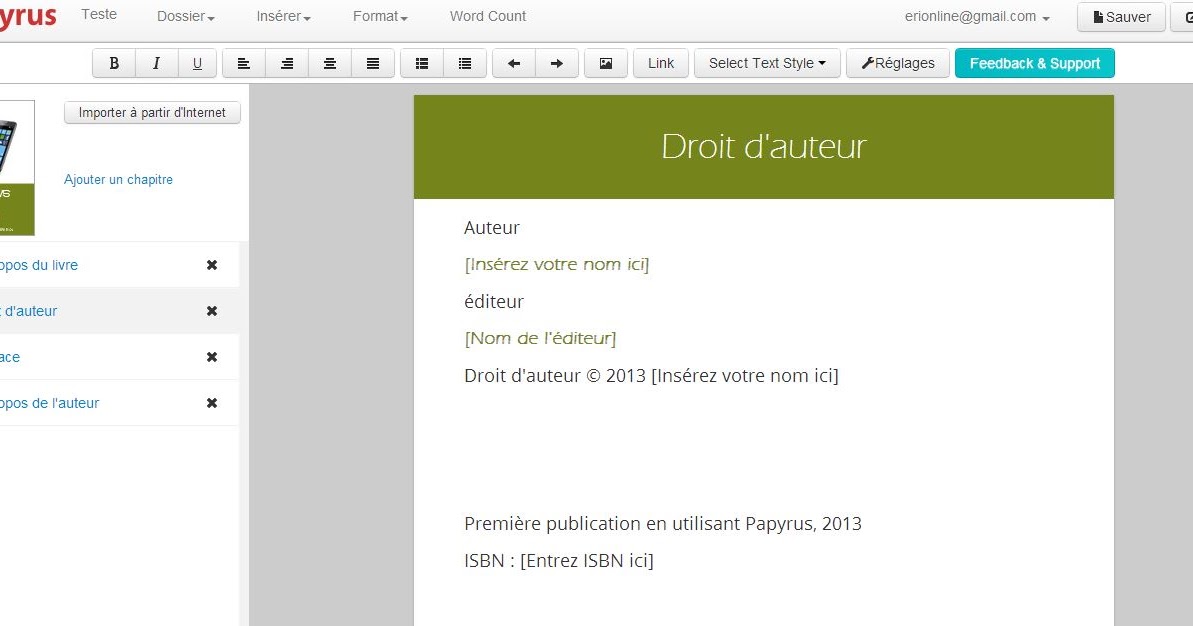
Task: Insert an image using the picture icon
Action: point(605,63)
